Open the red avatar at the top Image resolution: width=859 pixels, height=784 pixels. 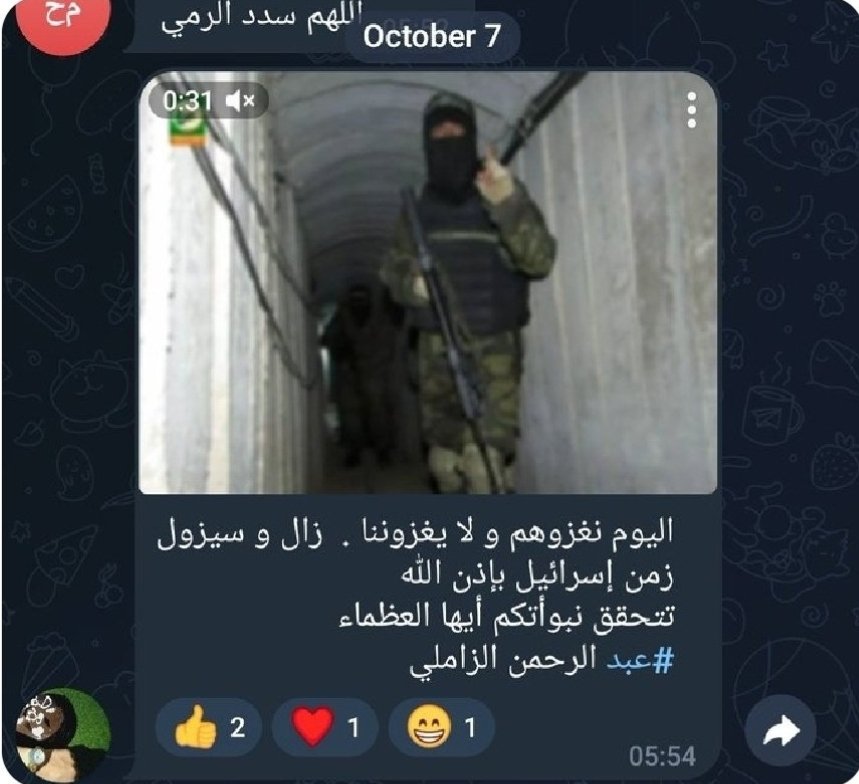point(63,19)
